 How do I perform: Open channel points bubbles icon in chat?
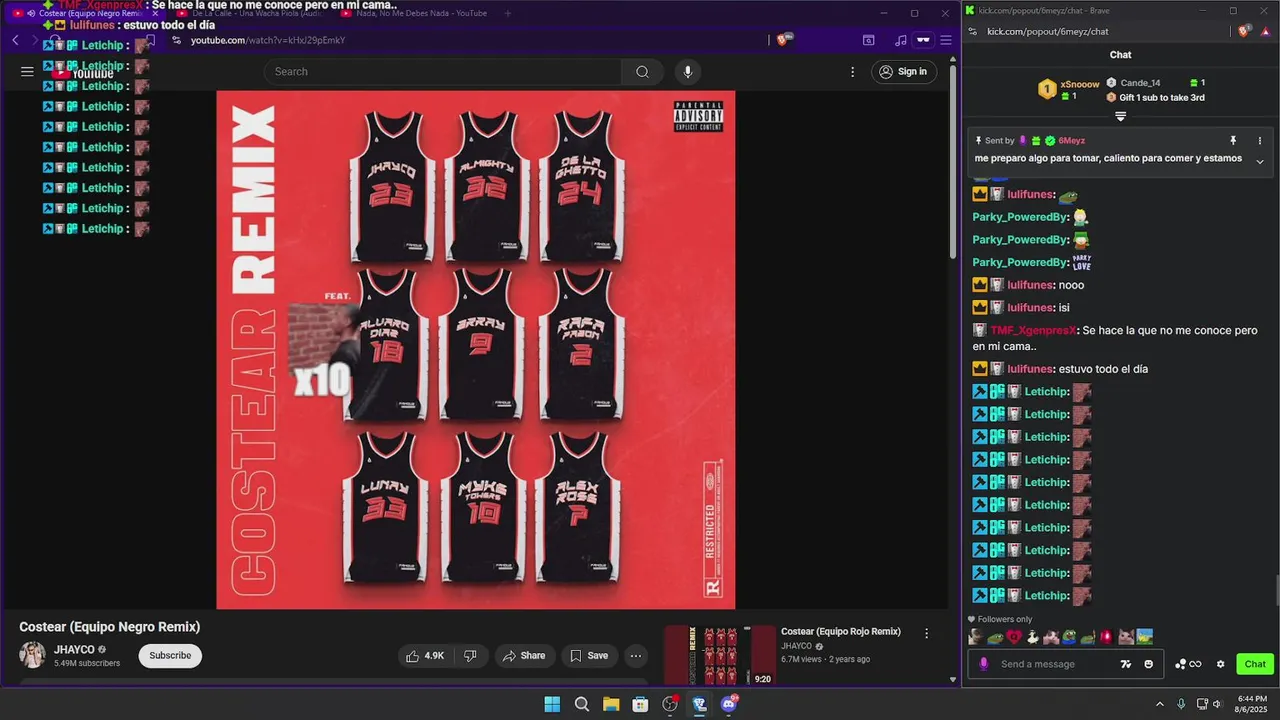[1188, 664]
